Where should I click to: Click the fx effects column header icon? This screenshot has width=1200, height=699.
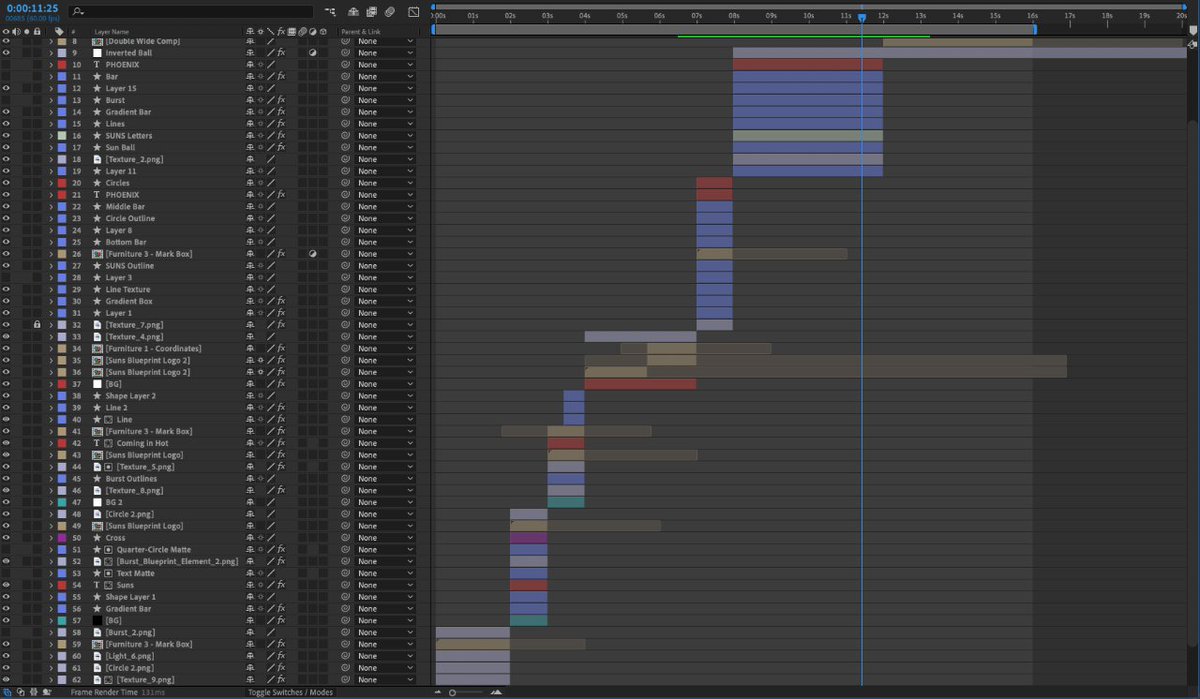[281, 31]
